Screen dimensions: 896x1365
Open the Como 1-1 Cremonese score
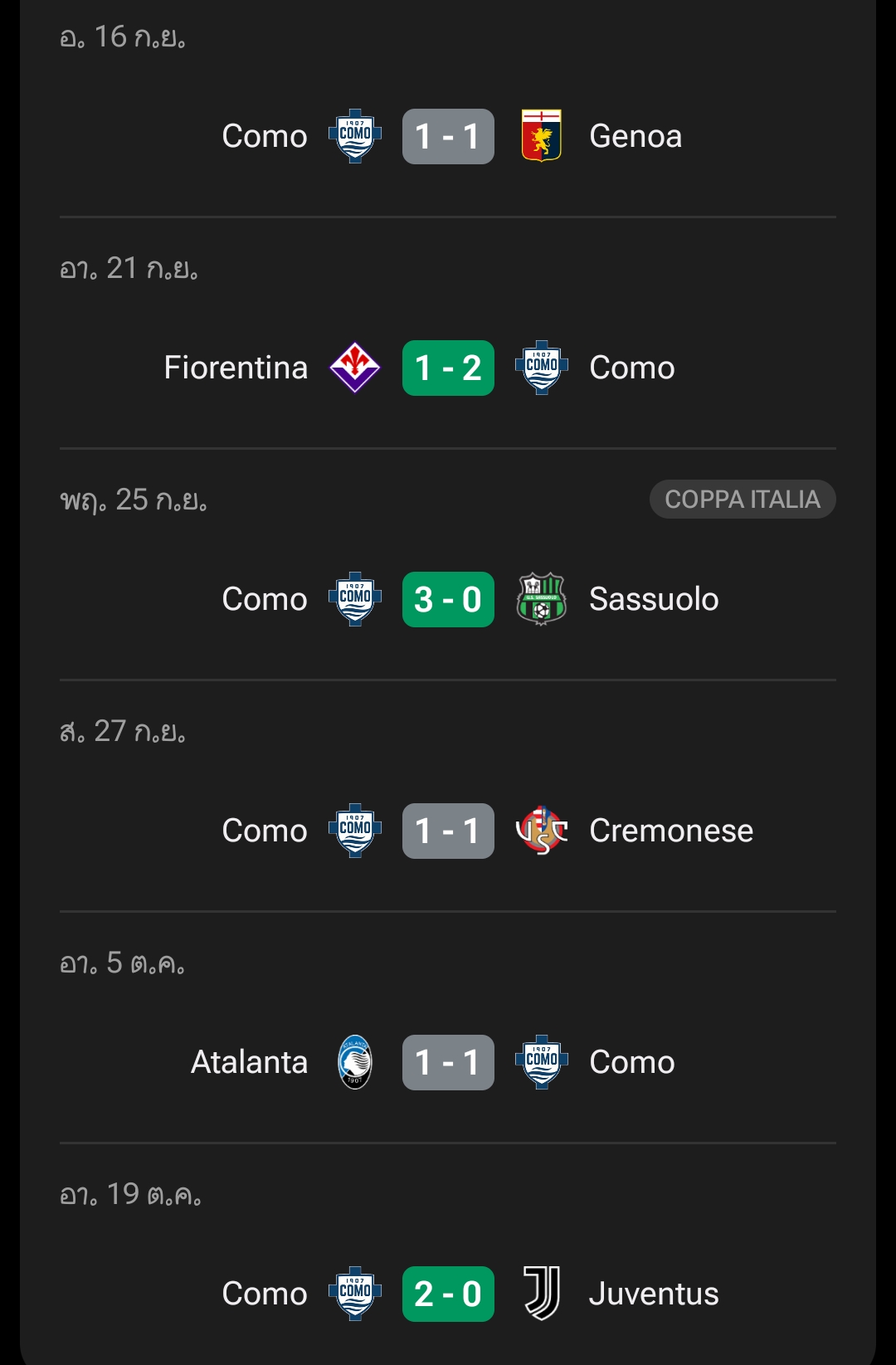(448, 831)
